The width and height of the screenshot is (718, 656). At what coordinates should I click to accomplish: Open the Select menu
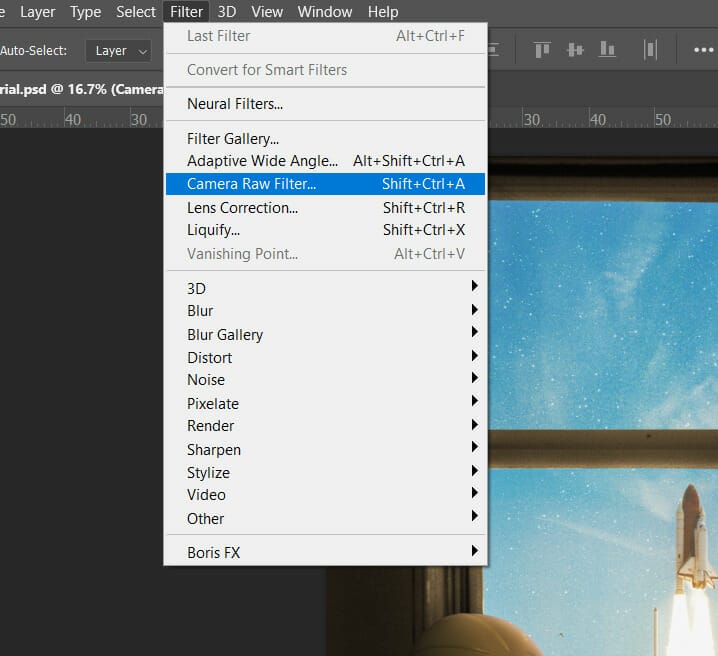coord(136,11)
